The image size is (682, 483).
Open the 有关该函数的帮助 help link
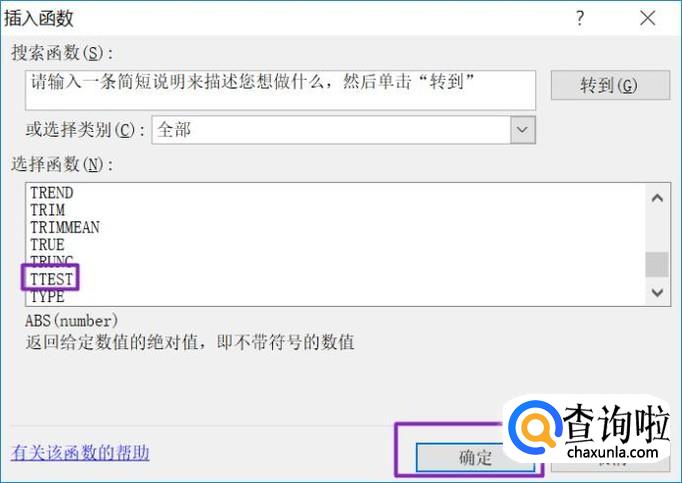tap(80, 453)
